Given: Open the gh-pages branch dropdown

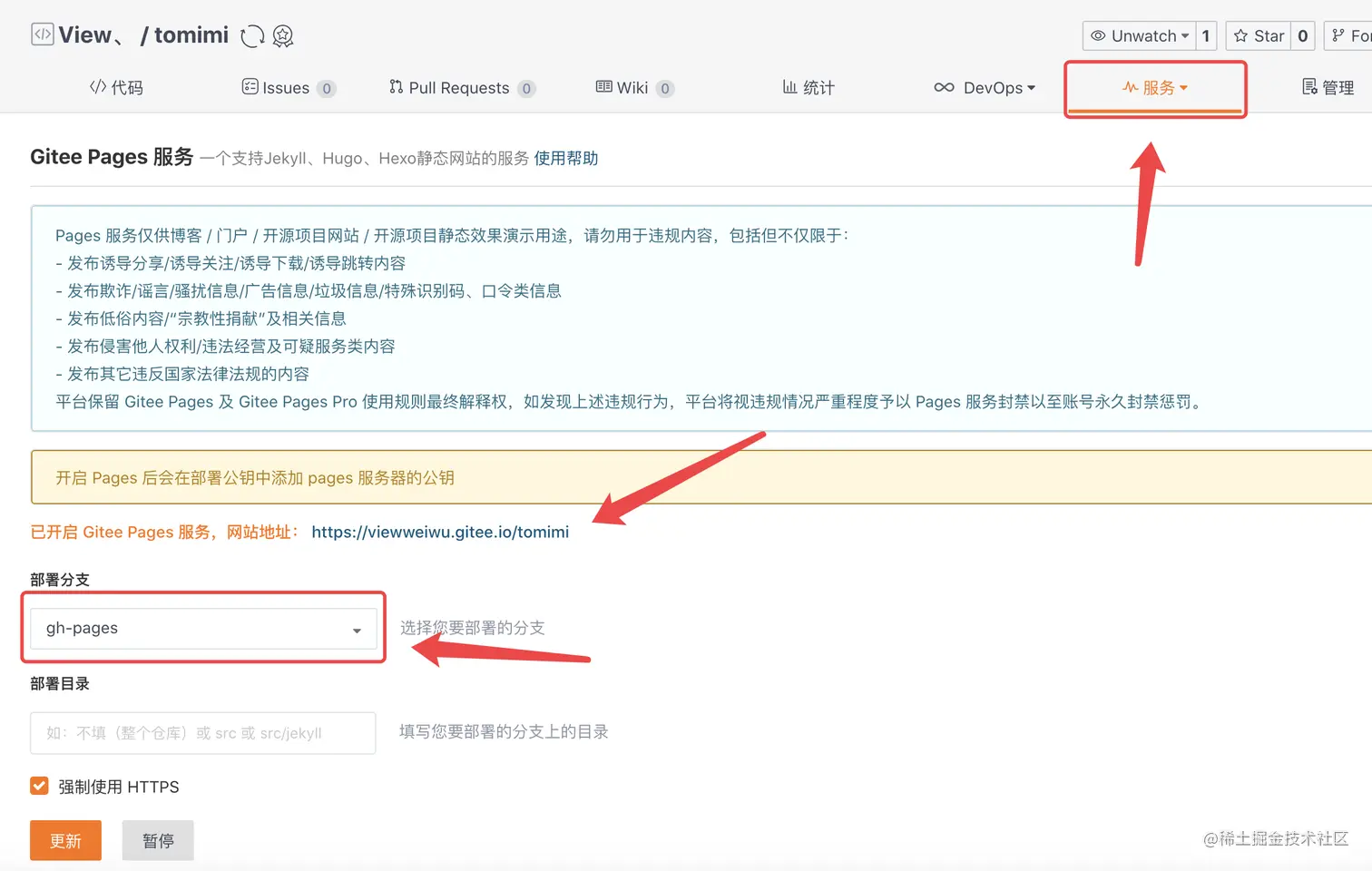Looking at the screenshot, I should (x=203, y=629).
